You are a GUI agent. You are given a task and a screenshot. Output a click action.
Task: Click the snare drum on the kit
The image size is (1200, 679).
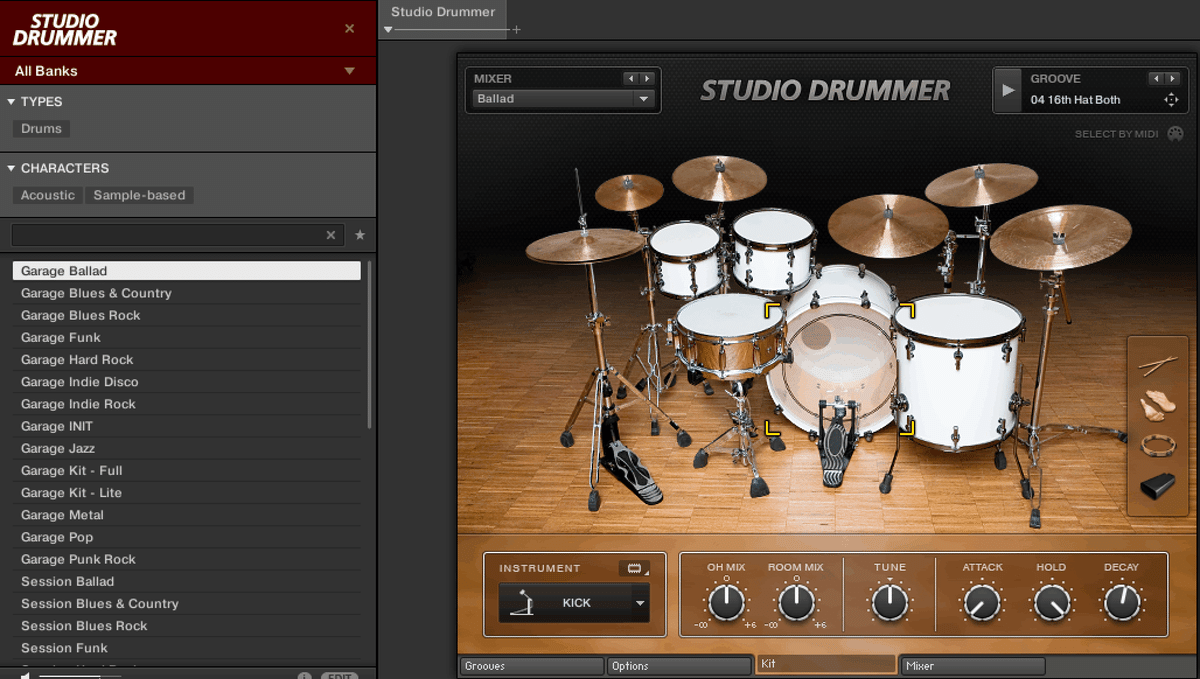click(728, 335)
